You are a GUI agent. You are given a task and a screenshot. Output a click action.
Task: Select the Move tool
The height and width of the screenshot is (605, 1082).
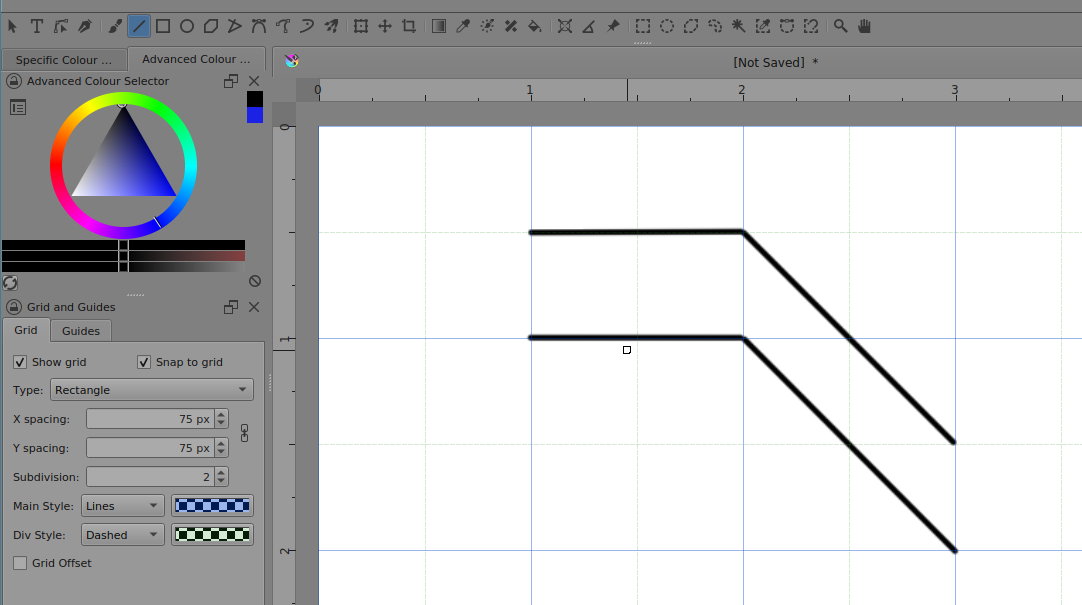pos(385,26)
